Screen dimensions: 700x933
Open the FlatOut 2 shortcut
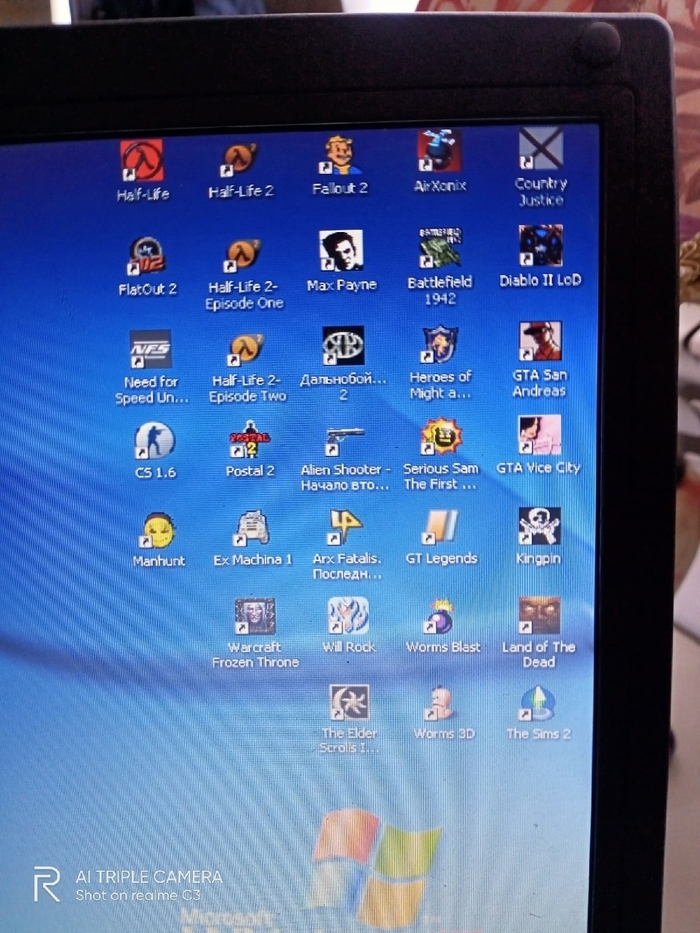coord(146,256)
